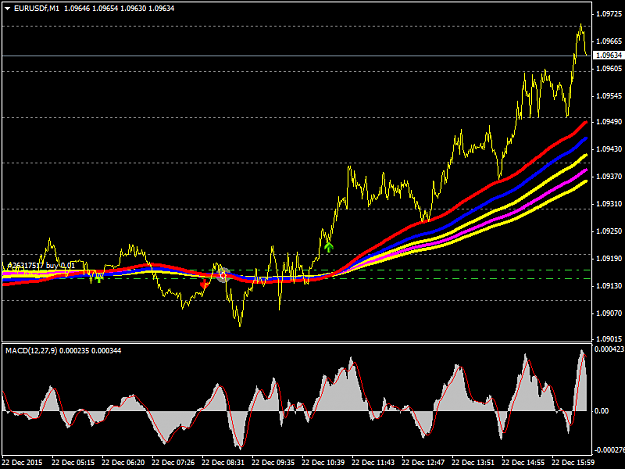The image size is (625, 469).
Task: Select the gray circle marker near 08:31
Action: pyautogui.click(x=223, y=275)
